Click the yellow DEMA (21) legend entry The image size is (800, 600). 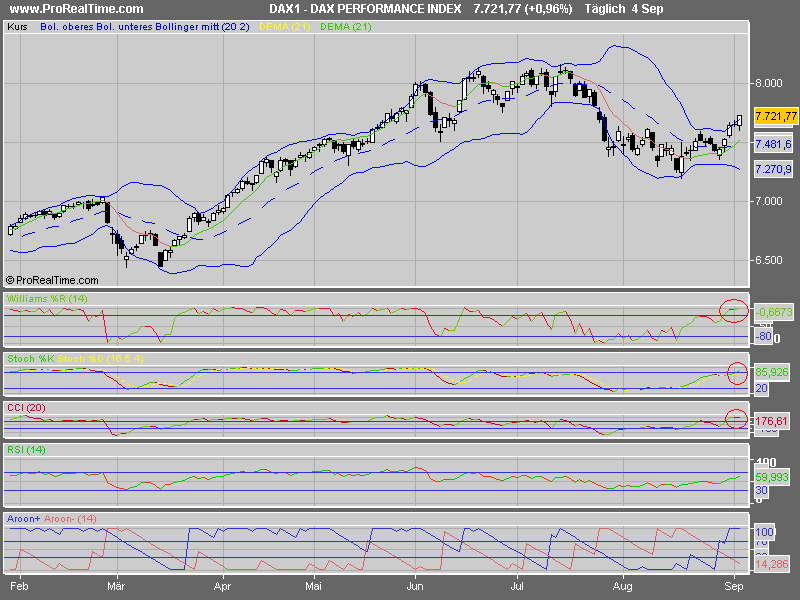click(285, 27)
